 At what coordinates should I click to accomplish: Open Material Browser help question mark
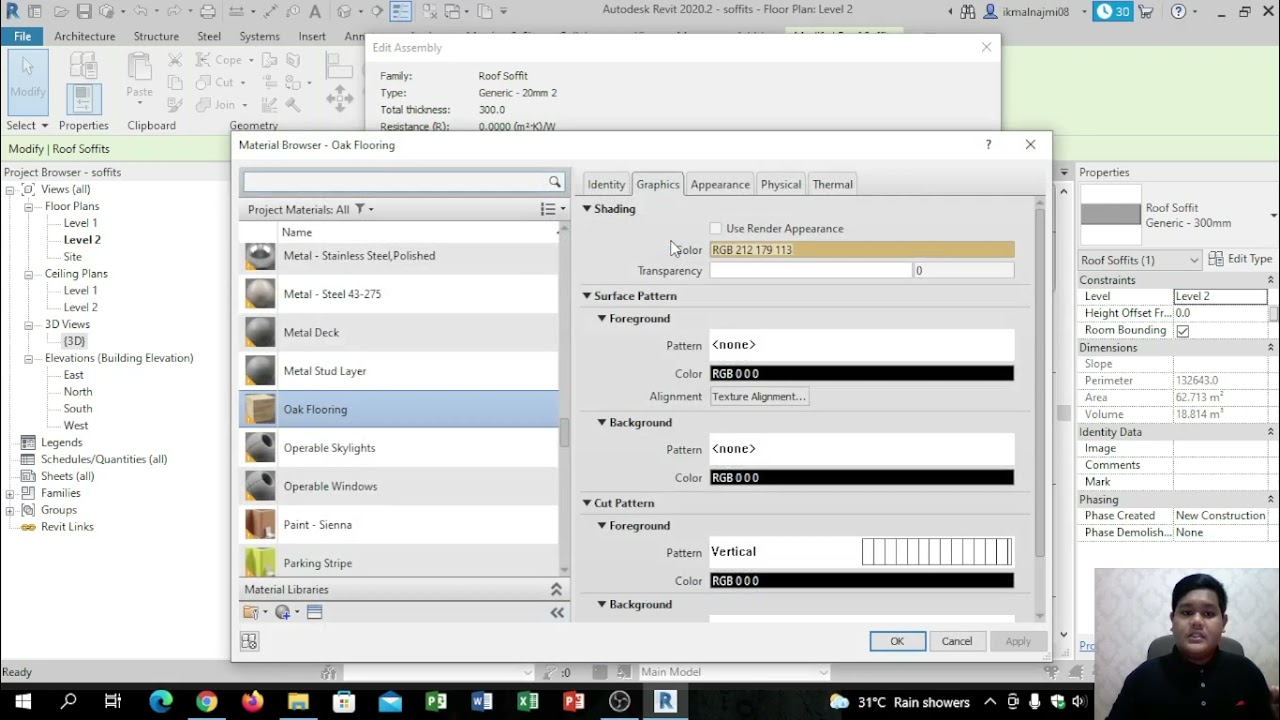[x=988, y=145]
